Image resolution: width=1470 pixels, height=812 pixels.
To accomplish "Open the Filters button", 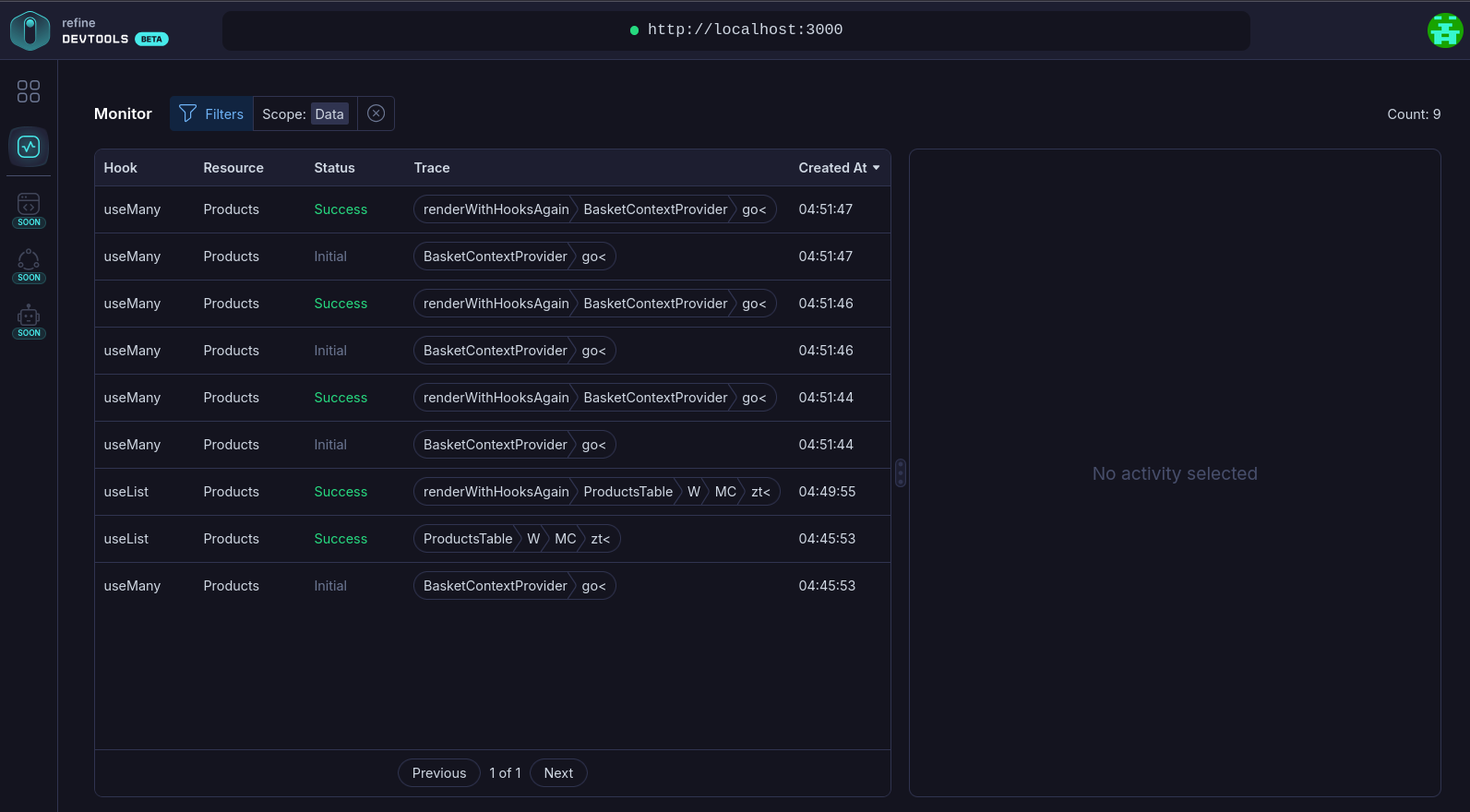I will click(x=211, y=113).
